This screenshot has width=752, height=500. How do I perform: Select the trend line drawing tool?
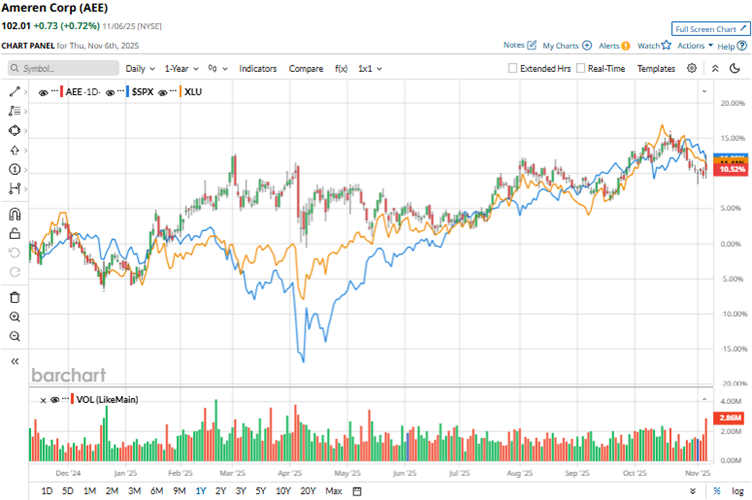coord(15,91)
